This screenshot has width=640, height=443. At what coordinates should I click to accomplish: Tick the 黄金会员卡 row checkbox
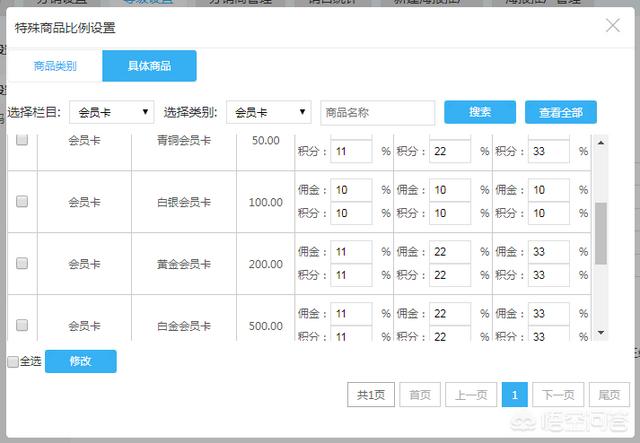pos(22,263)
